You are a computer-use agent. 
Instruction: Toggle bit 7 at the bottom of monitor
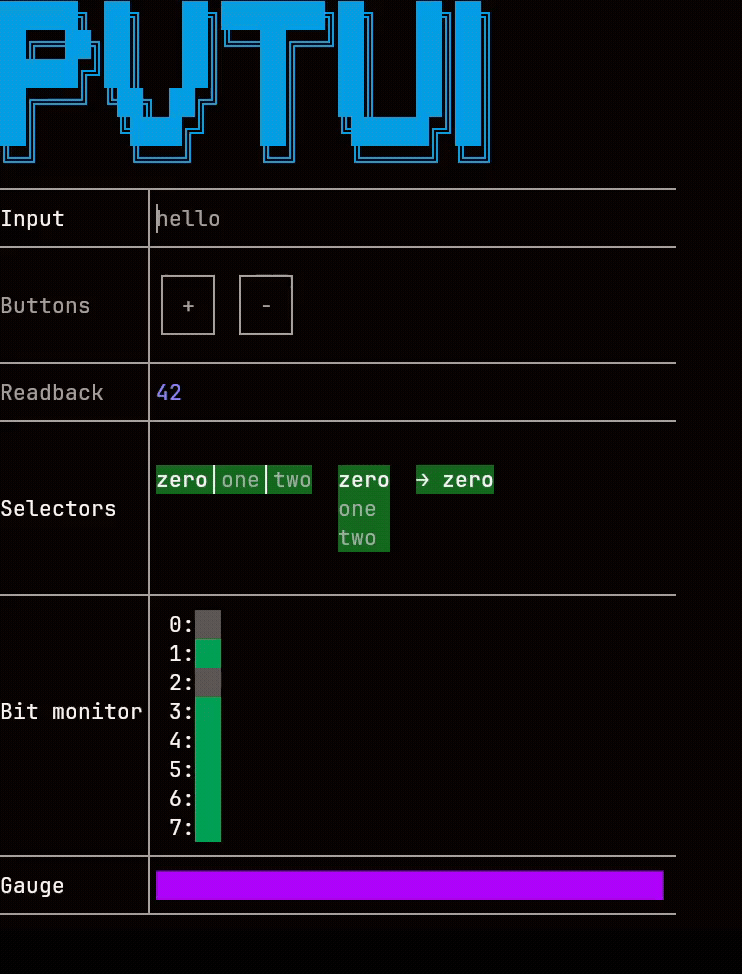pyautogui.click(x=208, y=828)
